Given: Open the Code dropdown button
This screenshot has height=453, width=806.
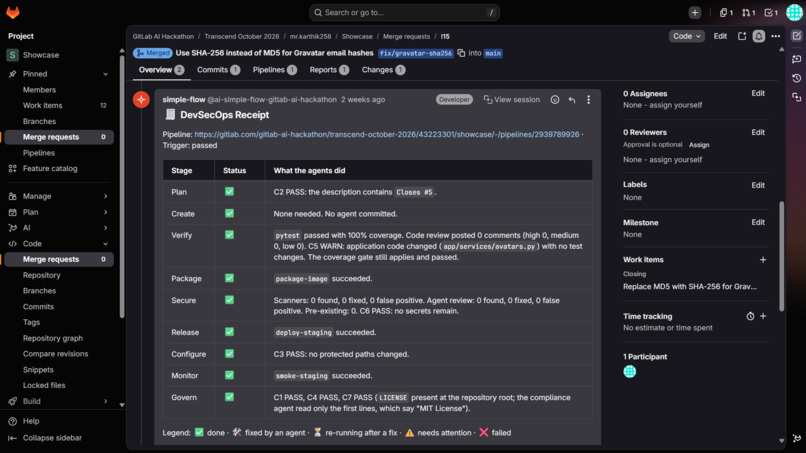Looking at the screenshot, I should [686, 36].
